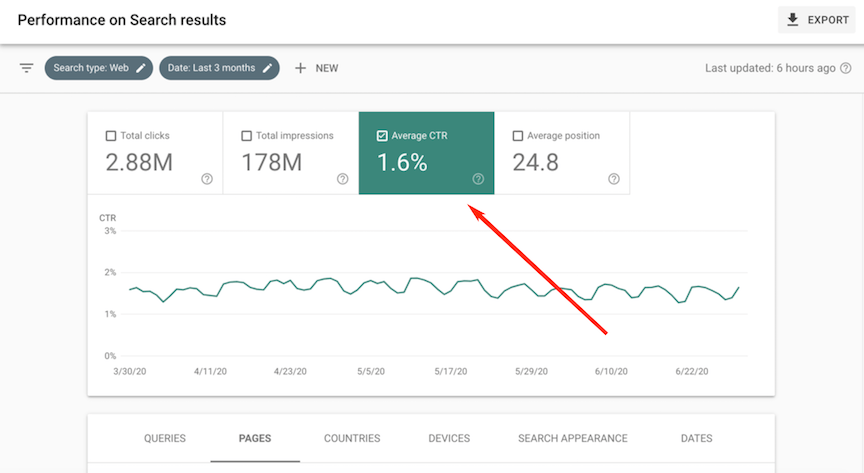The height and width of the screenshot is (473, 864).
Task: Click the pencil icon on Search type chip
Action: [x=141, y=68]
